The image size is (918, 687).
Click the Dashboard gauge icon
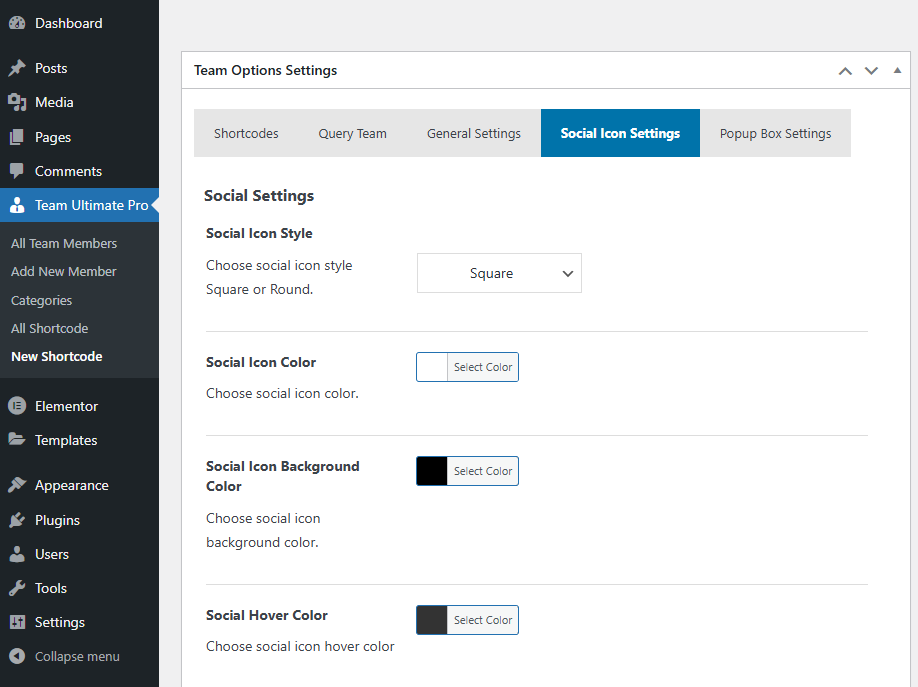(17, 23)
